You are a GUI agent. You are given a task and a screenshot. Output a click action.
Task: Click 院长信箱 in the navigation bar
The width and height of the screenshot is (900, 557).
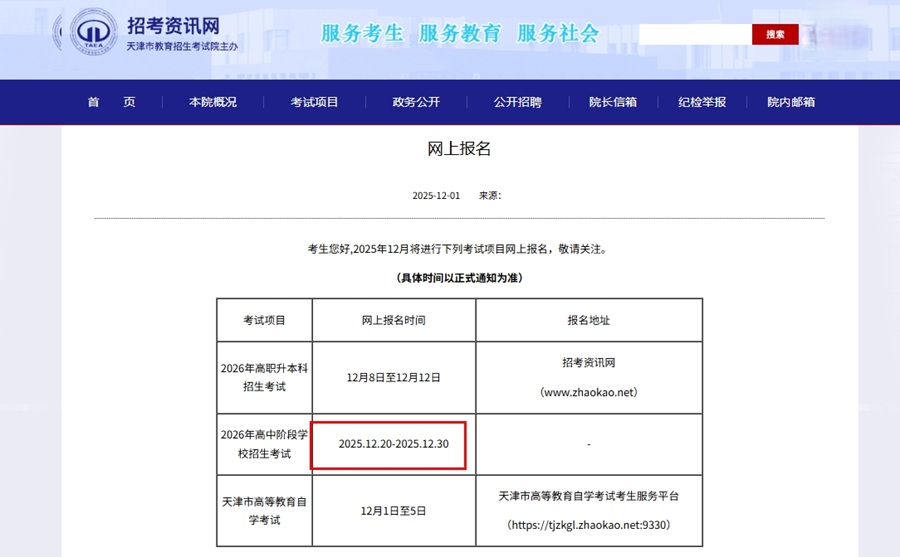tap(612, 102)
